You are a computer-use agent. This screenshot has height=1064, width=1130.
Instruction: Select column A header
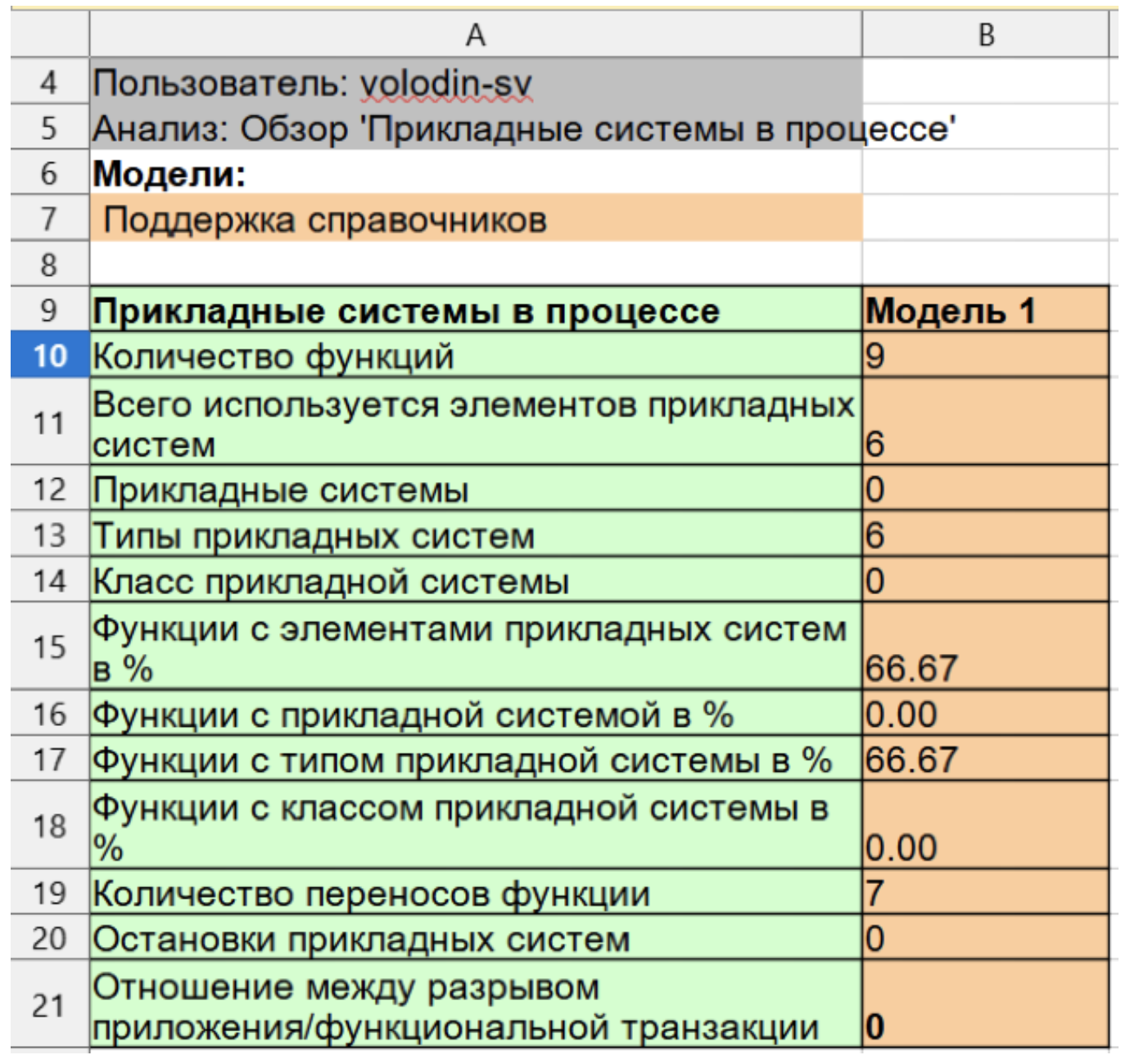click(x=475, y=35)
